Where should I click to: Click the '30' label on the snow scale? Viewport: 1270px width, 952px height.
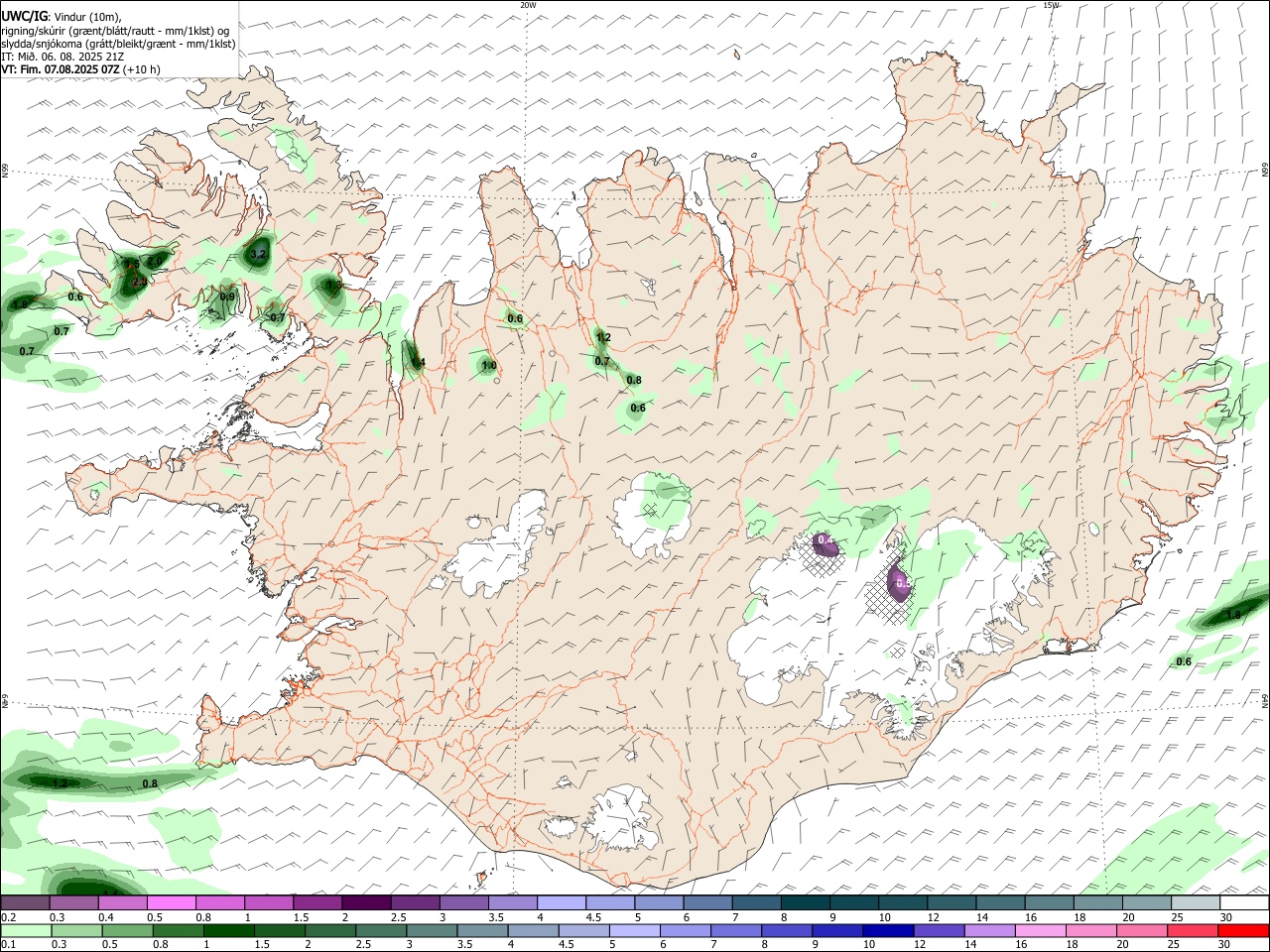[x=1226, y=917]
